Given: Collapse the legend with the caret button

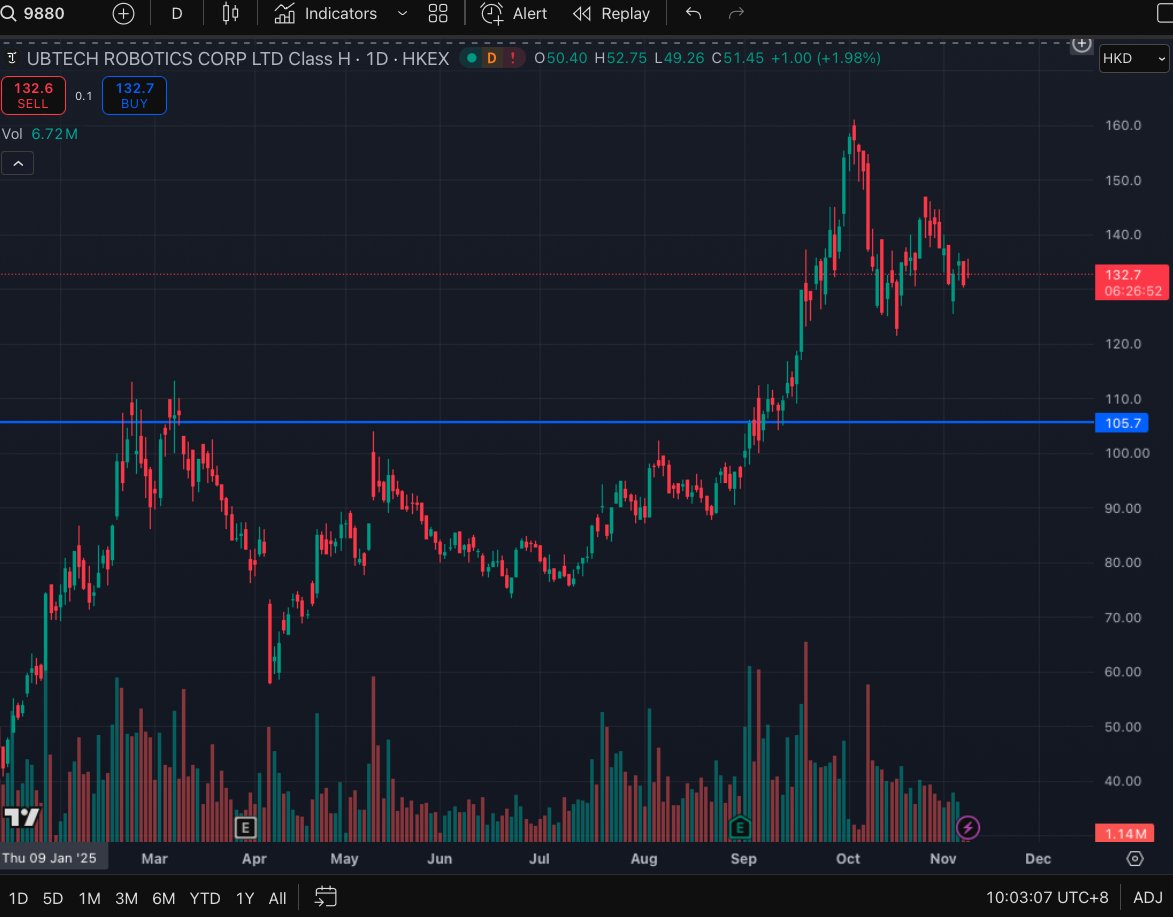Looking at the screenshot, I should pyautogui.click(x=18, y=163).
